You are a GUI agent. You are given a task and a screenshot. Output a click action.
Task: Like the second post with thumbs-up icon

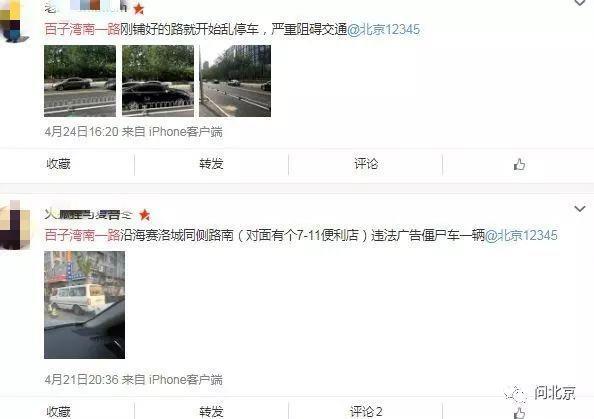tap(519, 413)
